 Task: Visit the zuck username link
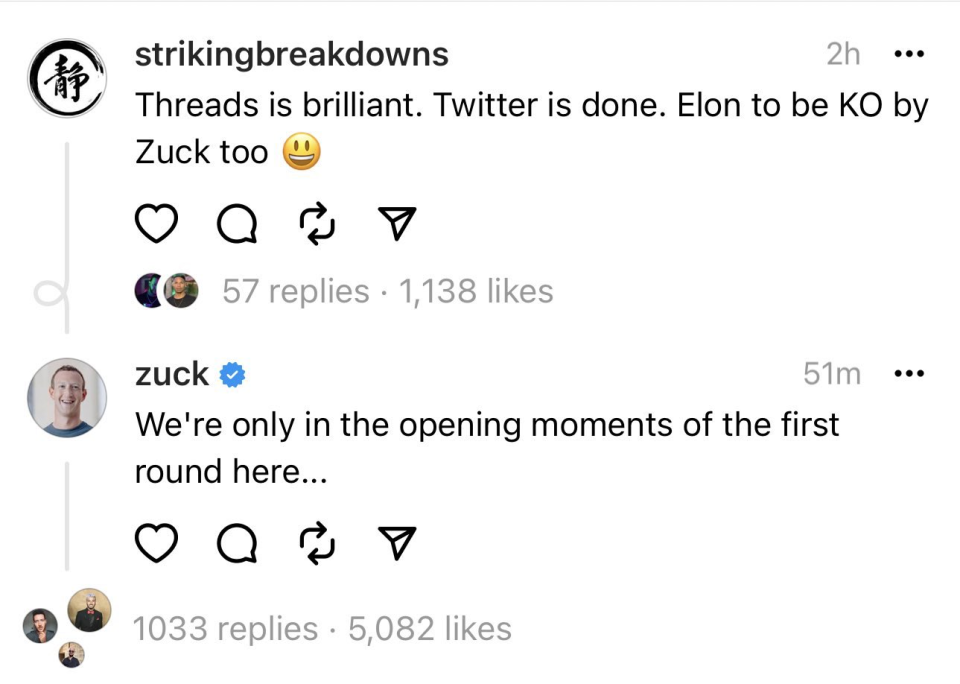[x=172, y=374]
